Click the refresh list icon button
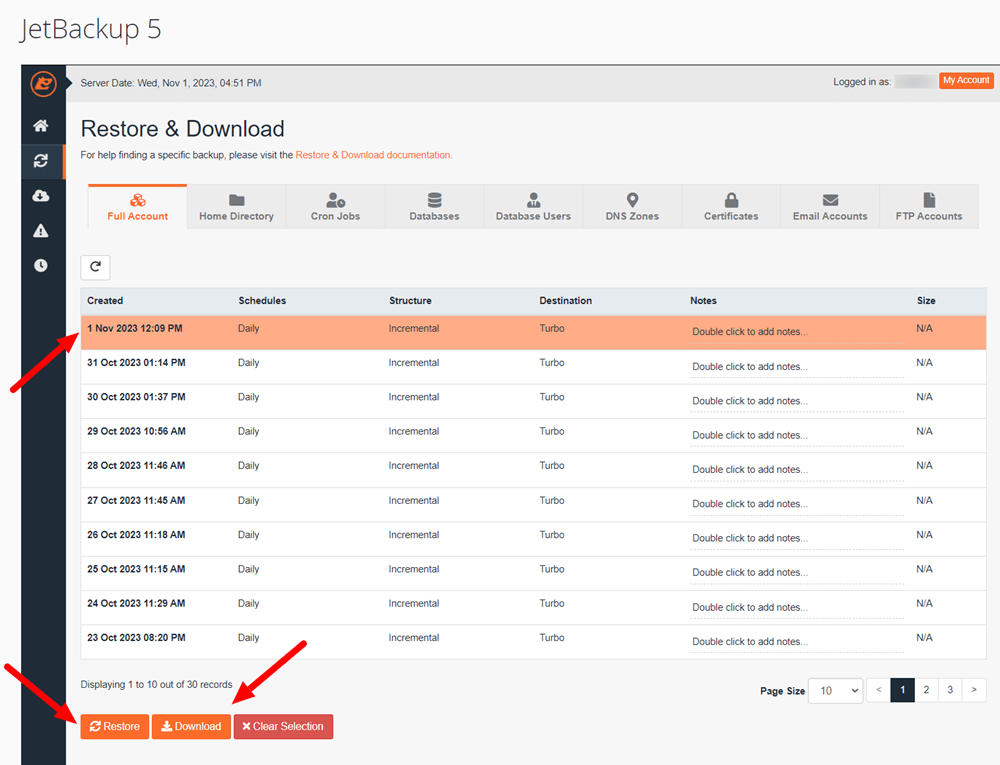Image resolution: width=1000 pixels, height=765 pixels. pyautogui.click(x=95, y=267)
